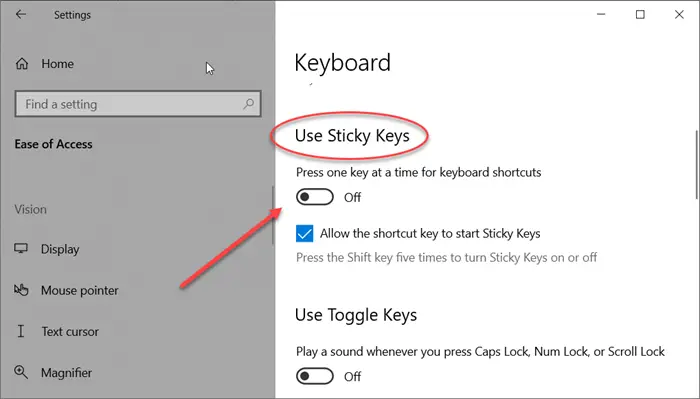Go back using the Settings back arrow

pos(21,14)
